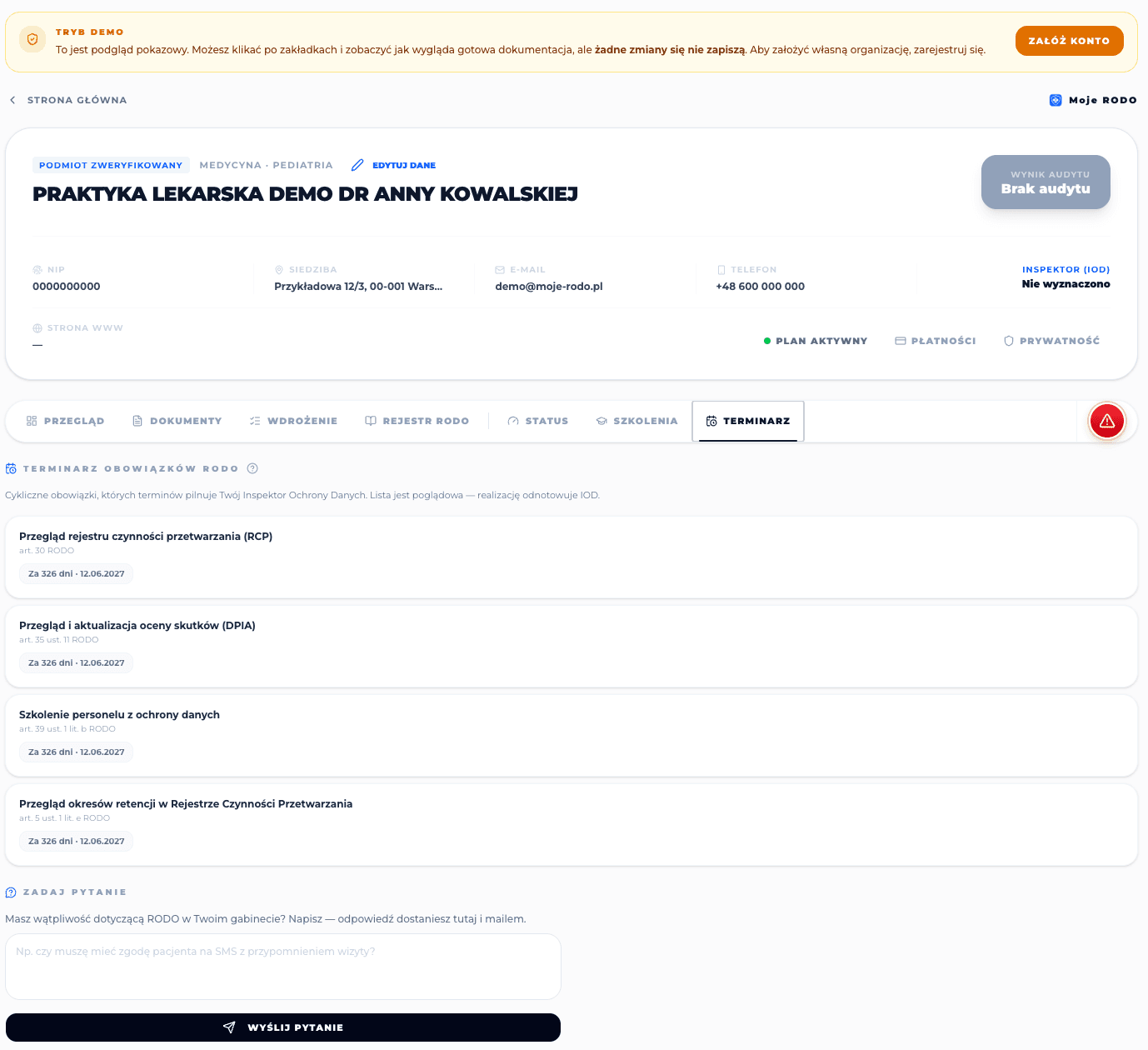Click the Szkolenia graduation cap icon

(601, 421)
